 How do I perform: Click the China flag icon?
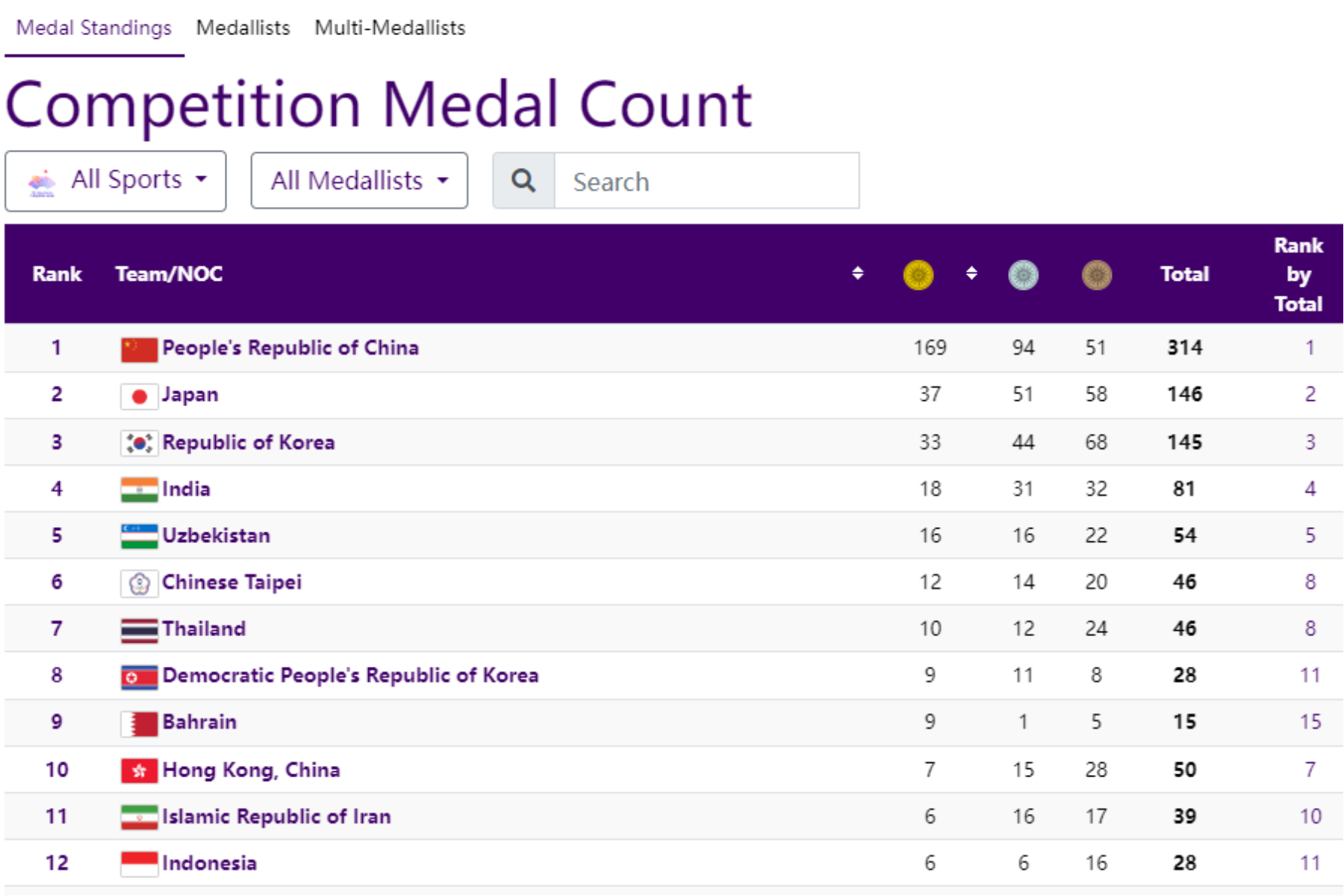139,349
